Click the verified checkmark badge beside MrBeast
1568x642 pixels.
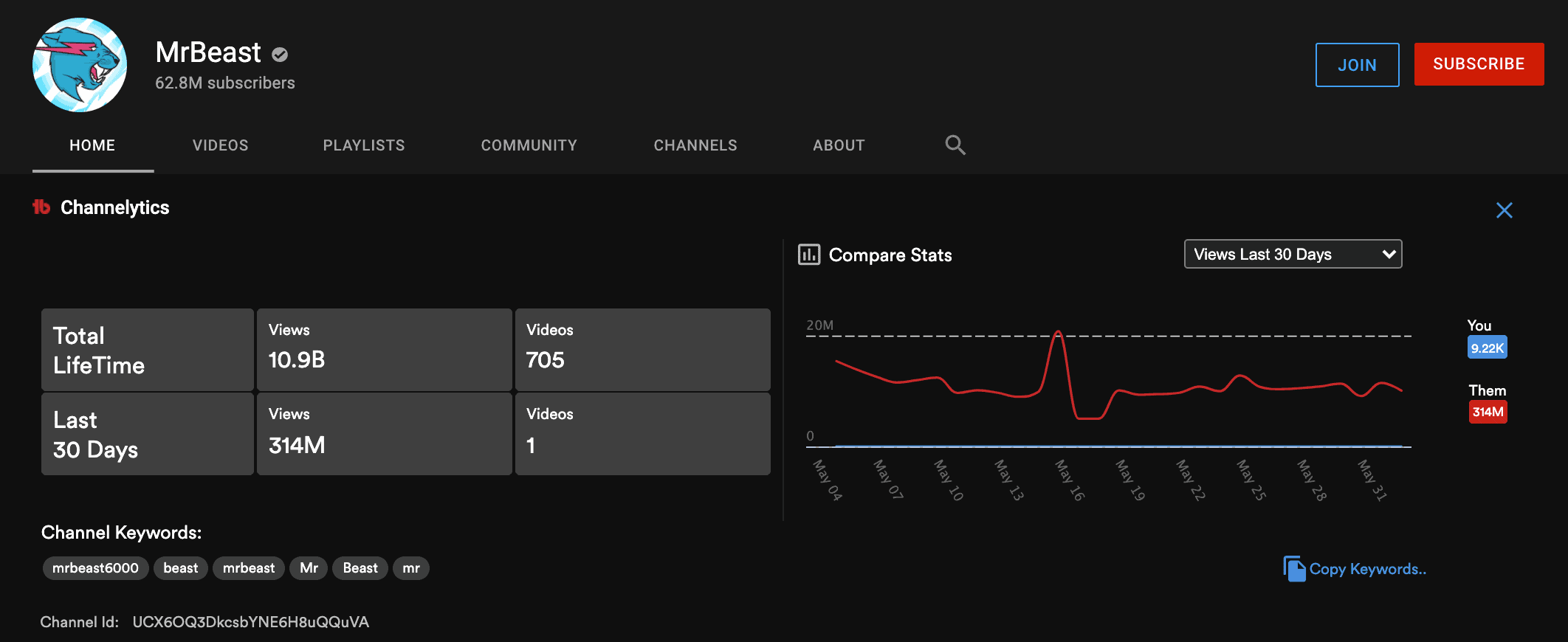pos(280,54)
